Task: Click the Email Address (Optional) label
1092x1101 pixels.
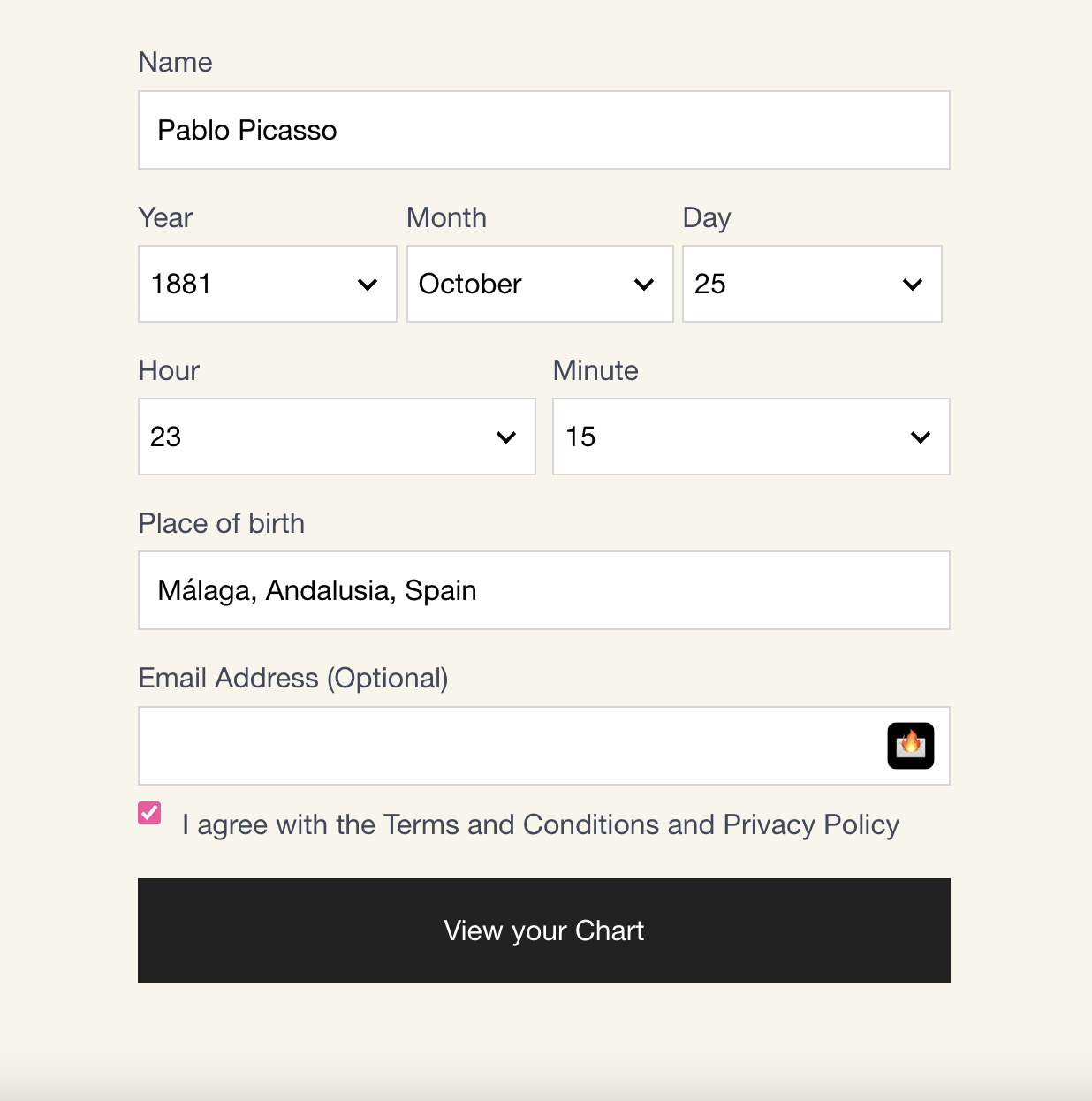Action: coord(293,678)
